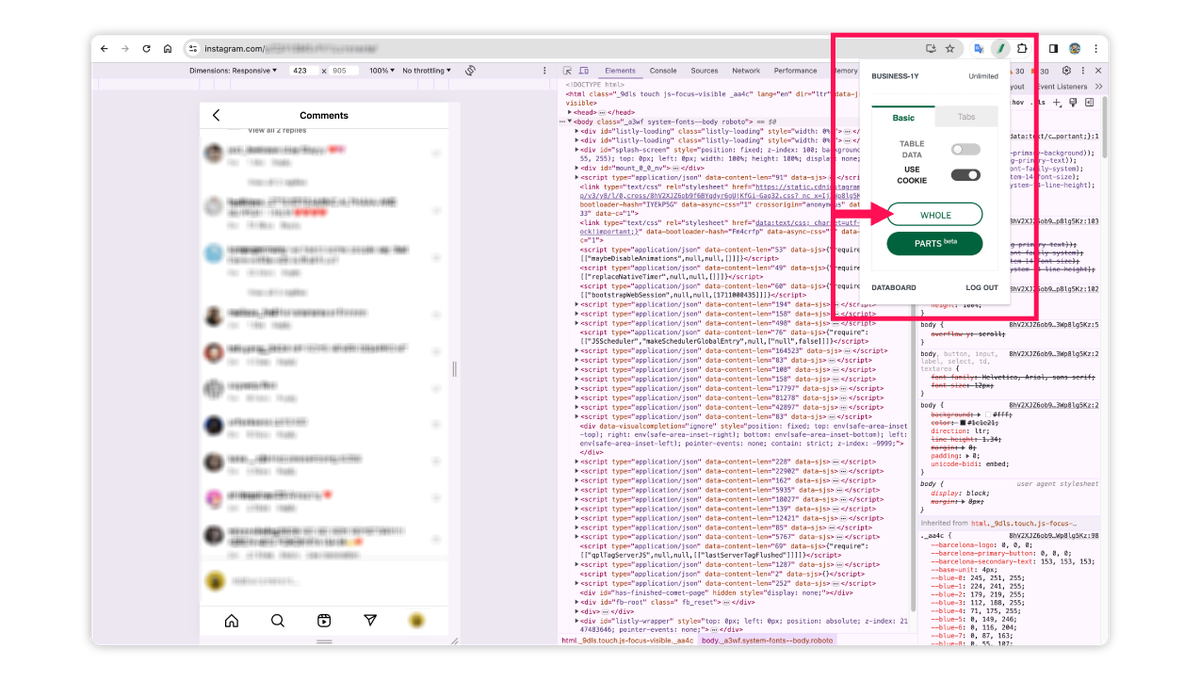Open the 100% zoom dropdown

[381, 71]
